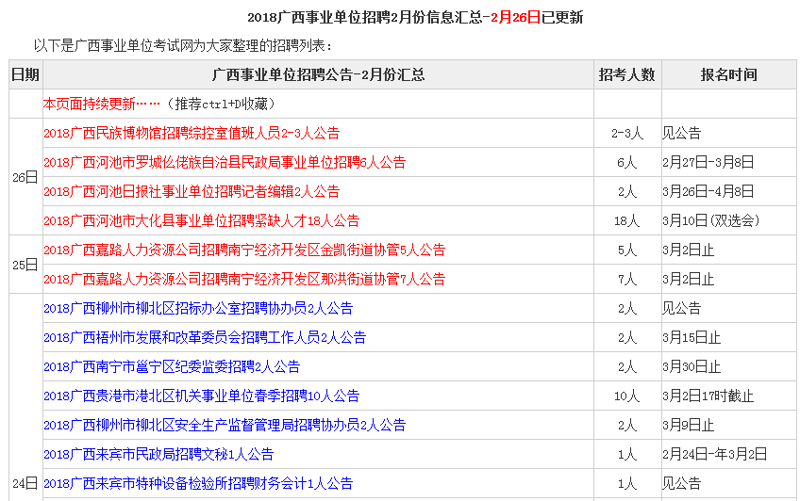Open the 柳北区安全生产监督管理局招聘协办员 link
800x501 pixels.
pos(224,424)
